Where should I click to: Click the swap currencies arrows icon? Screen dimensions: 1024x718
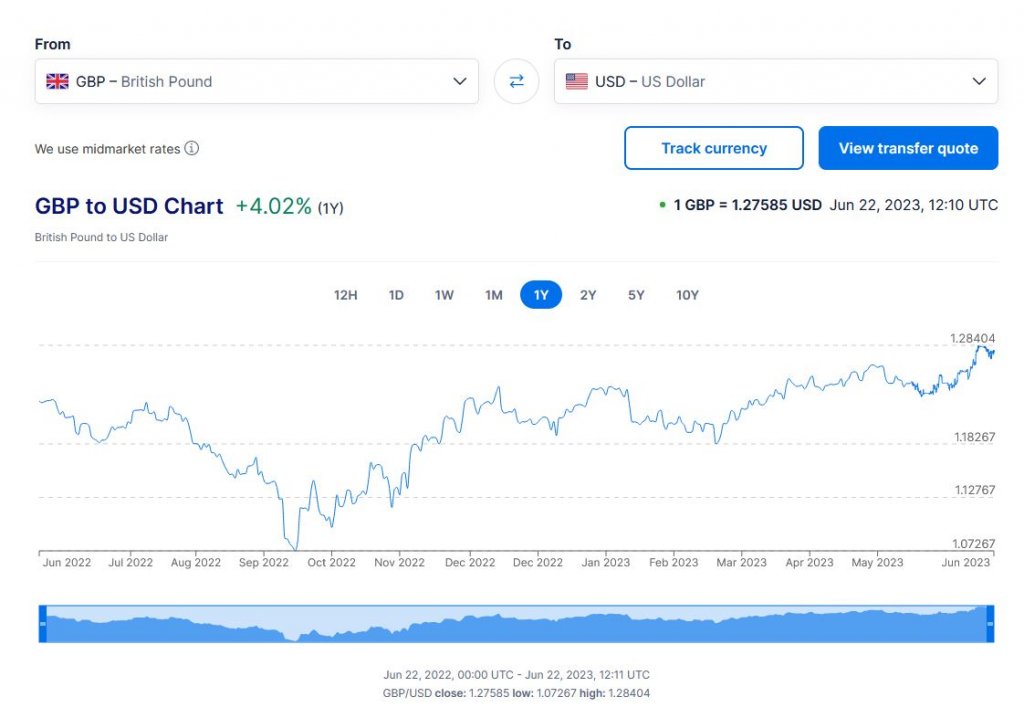click(x=516, y=81)
